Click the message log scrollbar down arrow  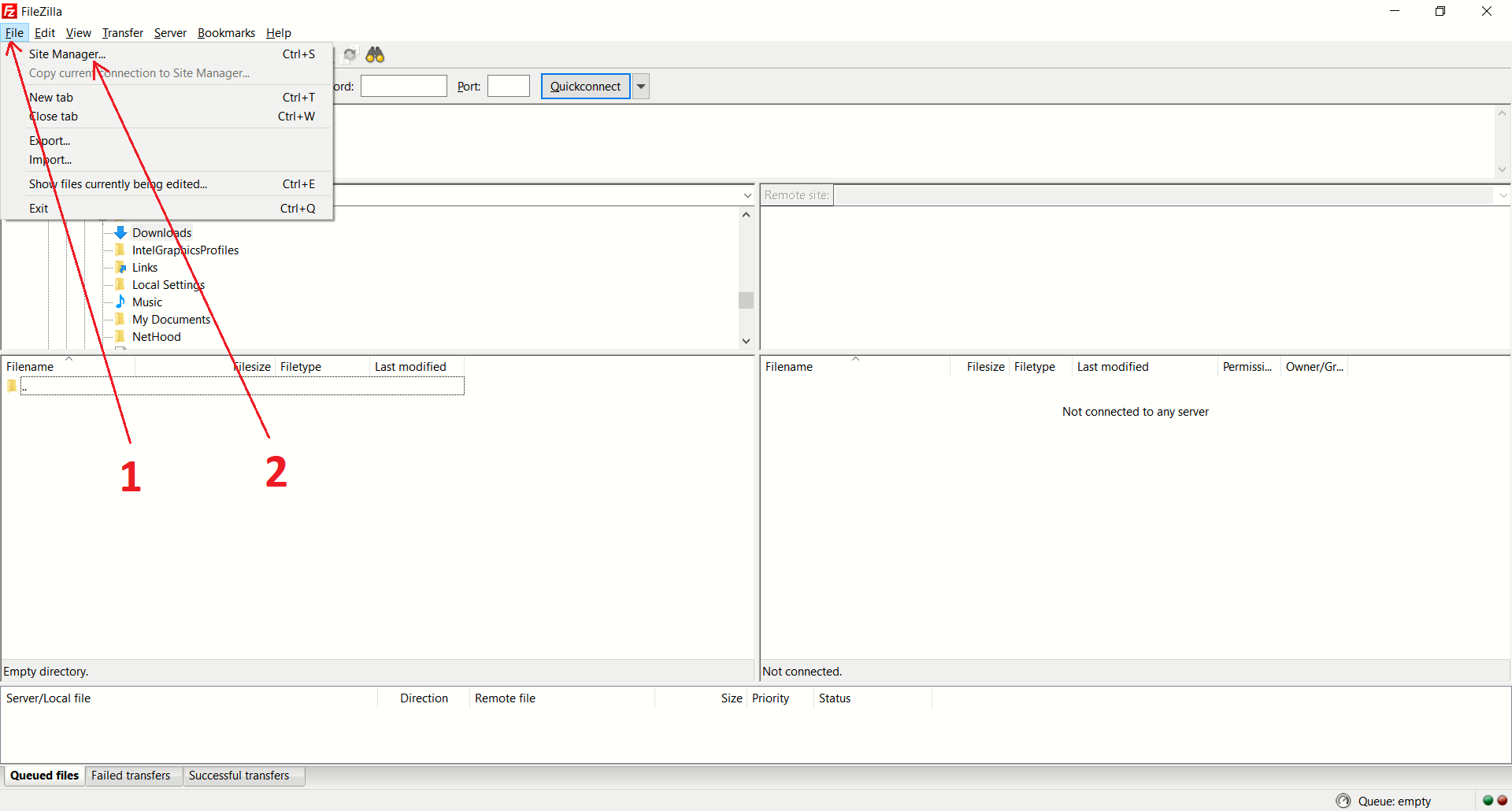tap(1502, 169)
